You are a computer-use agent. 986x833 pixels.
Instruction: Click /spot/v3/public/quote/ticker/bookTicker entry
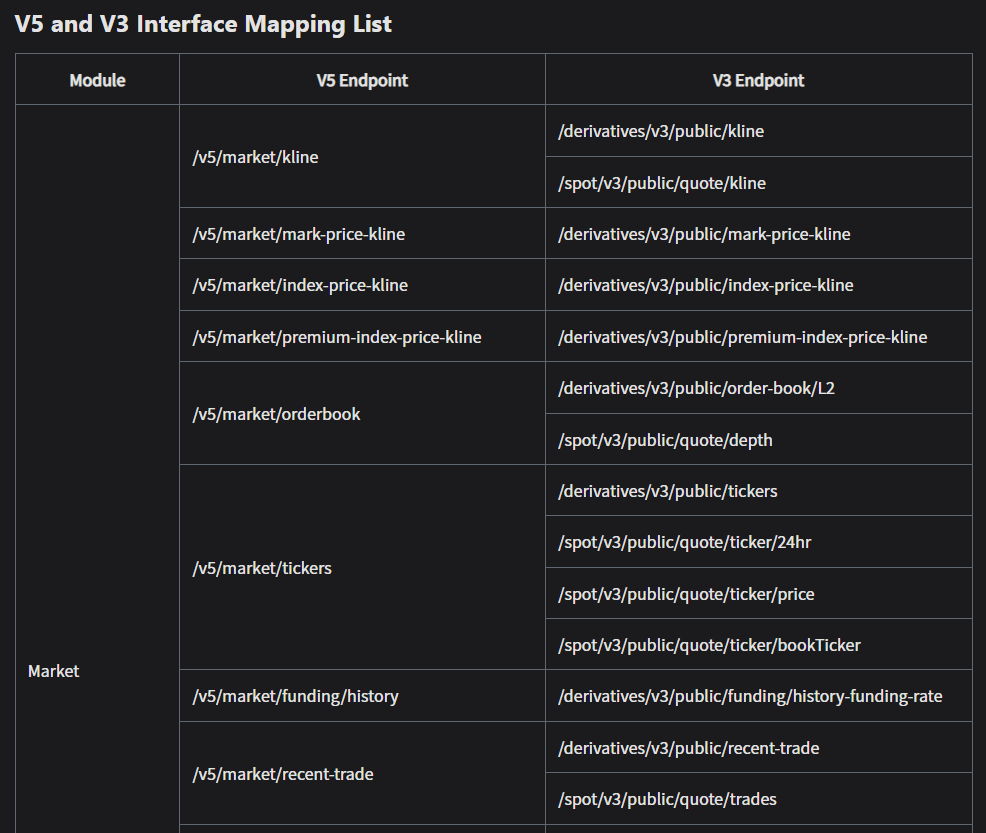pos(709,645)
